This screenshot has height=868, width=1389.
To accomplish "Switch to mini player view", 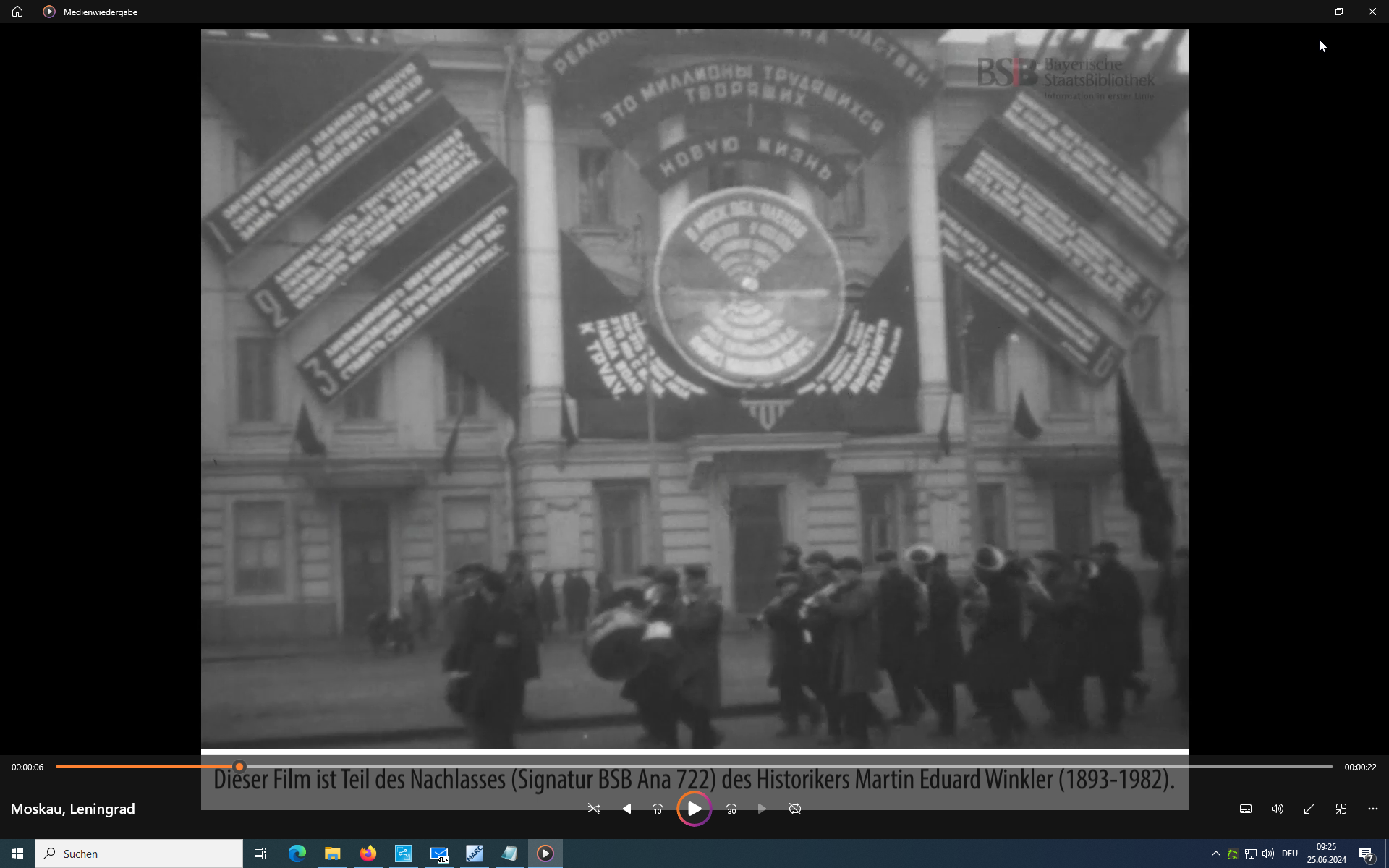I will coord(1341,809).
